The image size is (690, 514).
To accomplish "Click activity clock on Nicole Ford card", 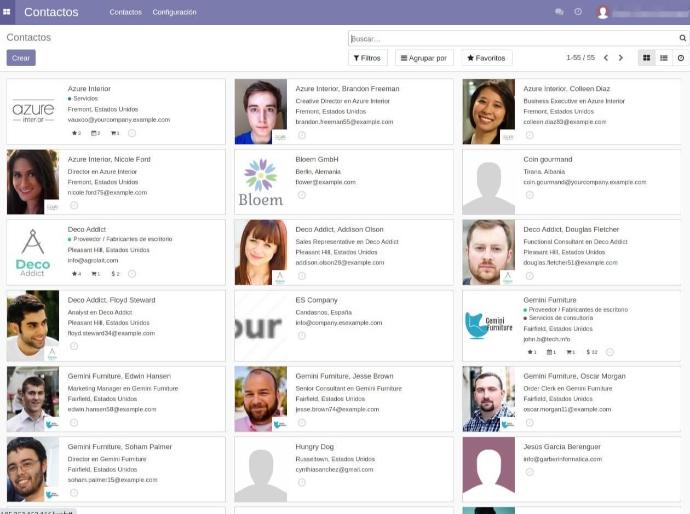I will [74, 206].
